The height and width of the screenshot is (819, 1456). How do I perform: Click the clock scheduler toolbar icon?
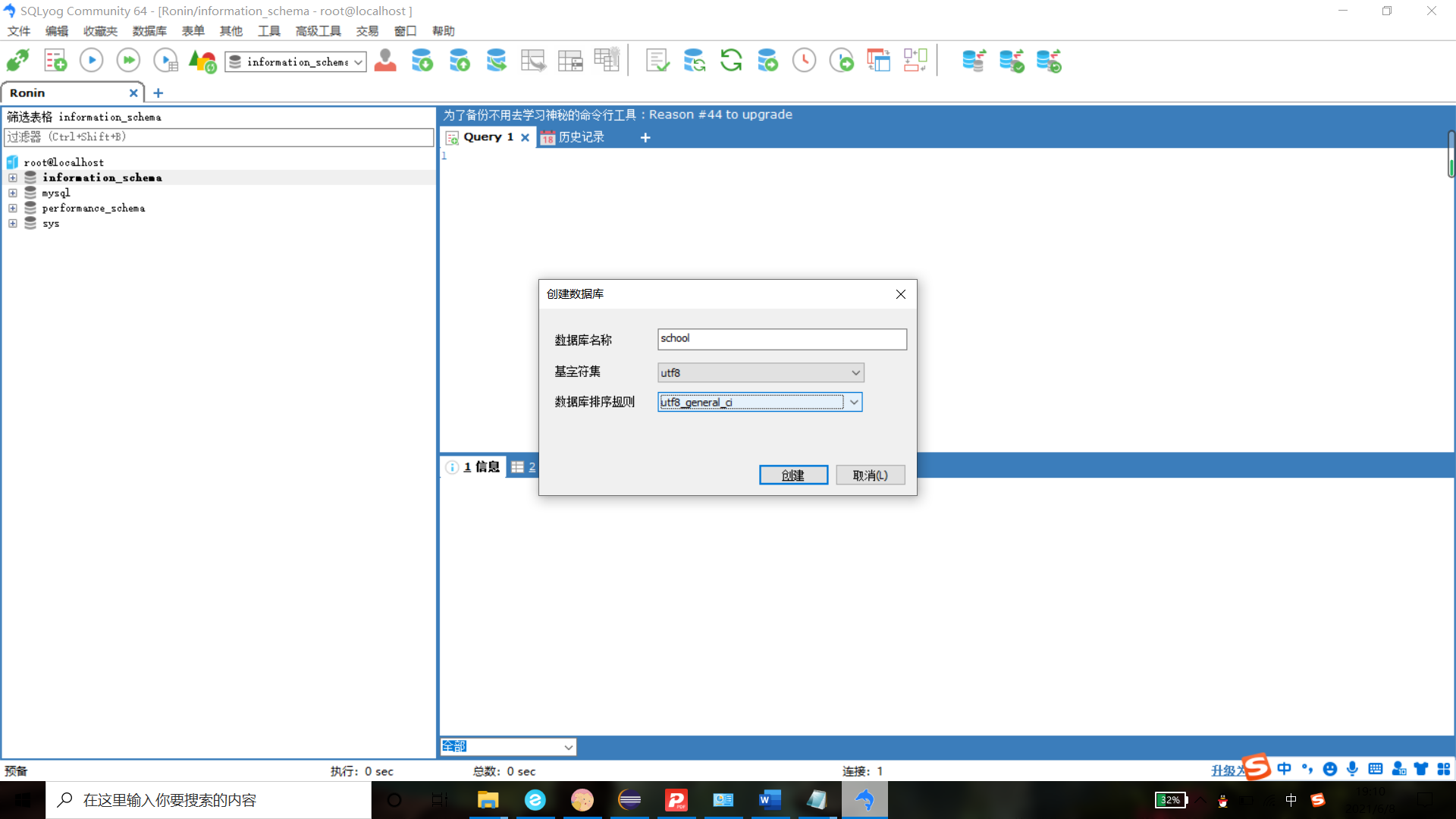click(x=804, y=61)
